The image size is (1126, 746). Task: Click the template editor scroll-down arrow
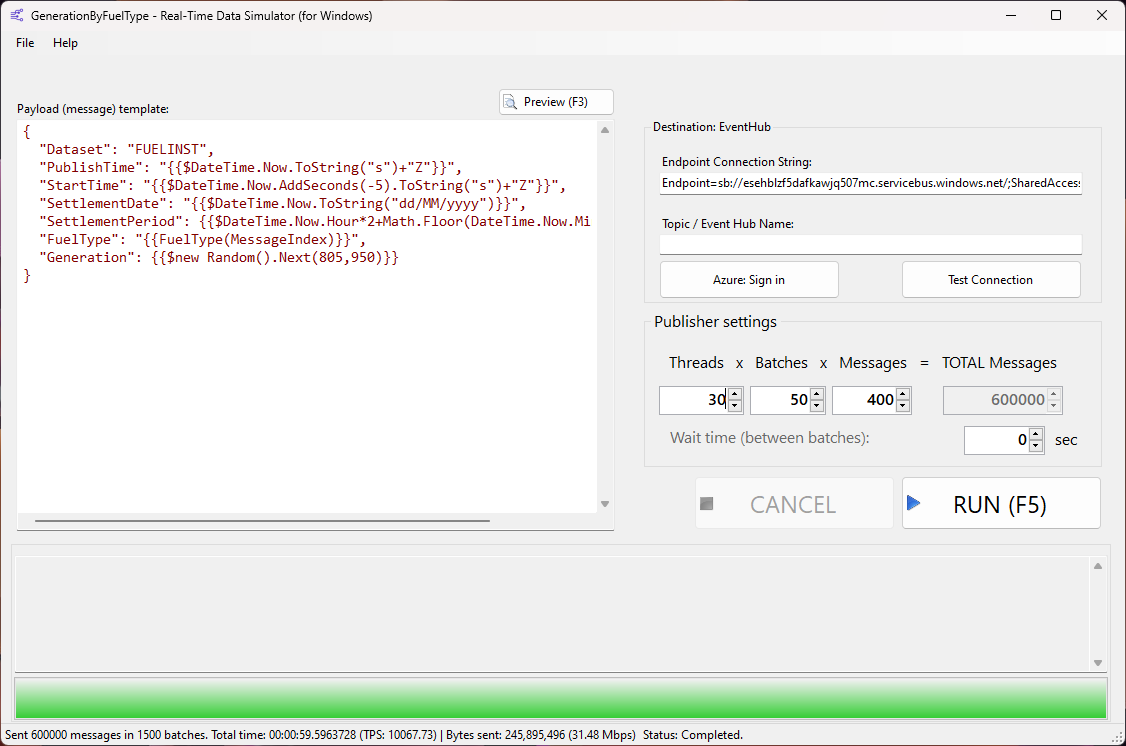click(x=605, y=504)
